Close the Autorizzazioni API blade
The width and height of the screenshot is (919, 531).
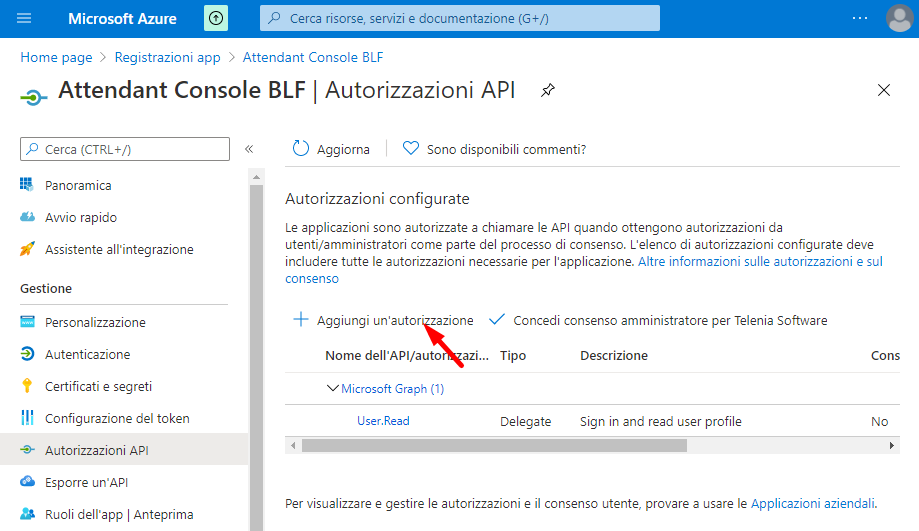tap(884, 90)
